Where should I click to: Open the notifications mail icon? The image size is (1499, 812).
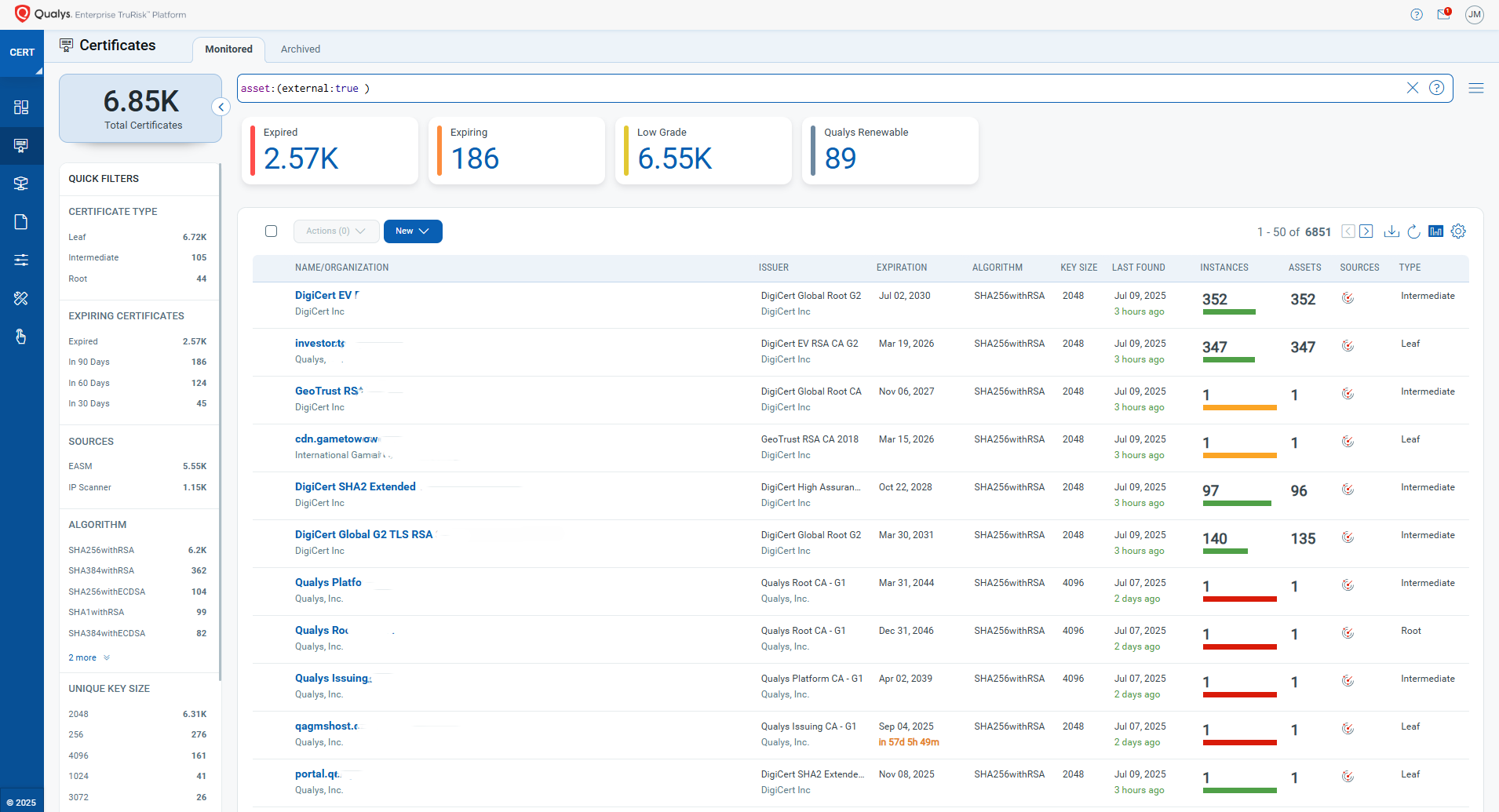1444,14
